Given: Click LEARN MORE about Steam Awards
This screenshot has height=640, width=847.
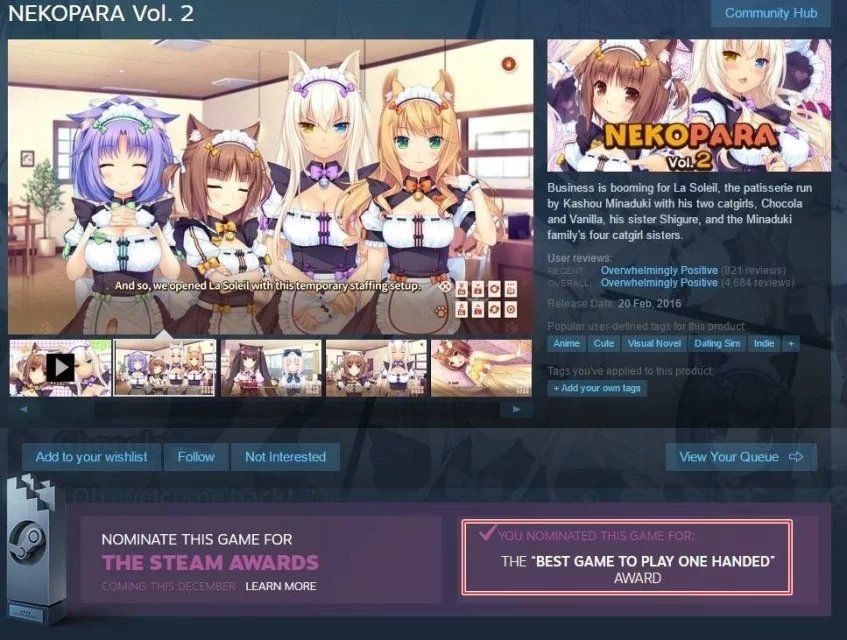Looking at the screenshot, I should coord(281,586).
